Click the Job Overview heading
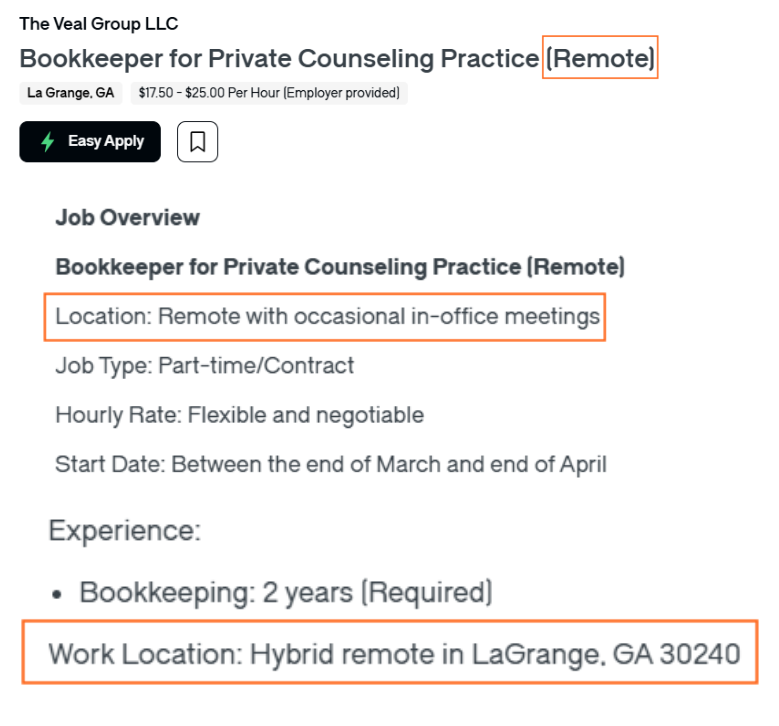Viewport: 779px width, 726px height. (x=127, y=218)
